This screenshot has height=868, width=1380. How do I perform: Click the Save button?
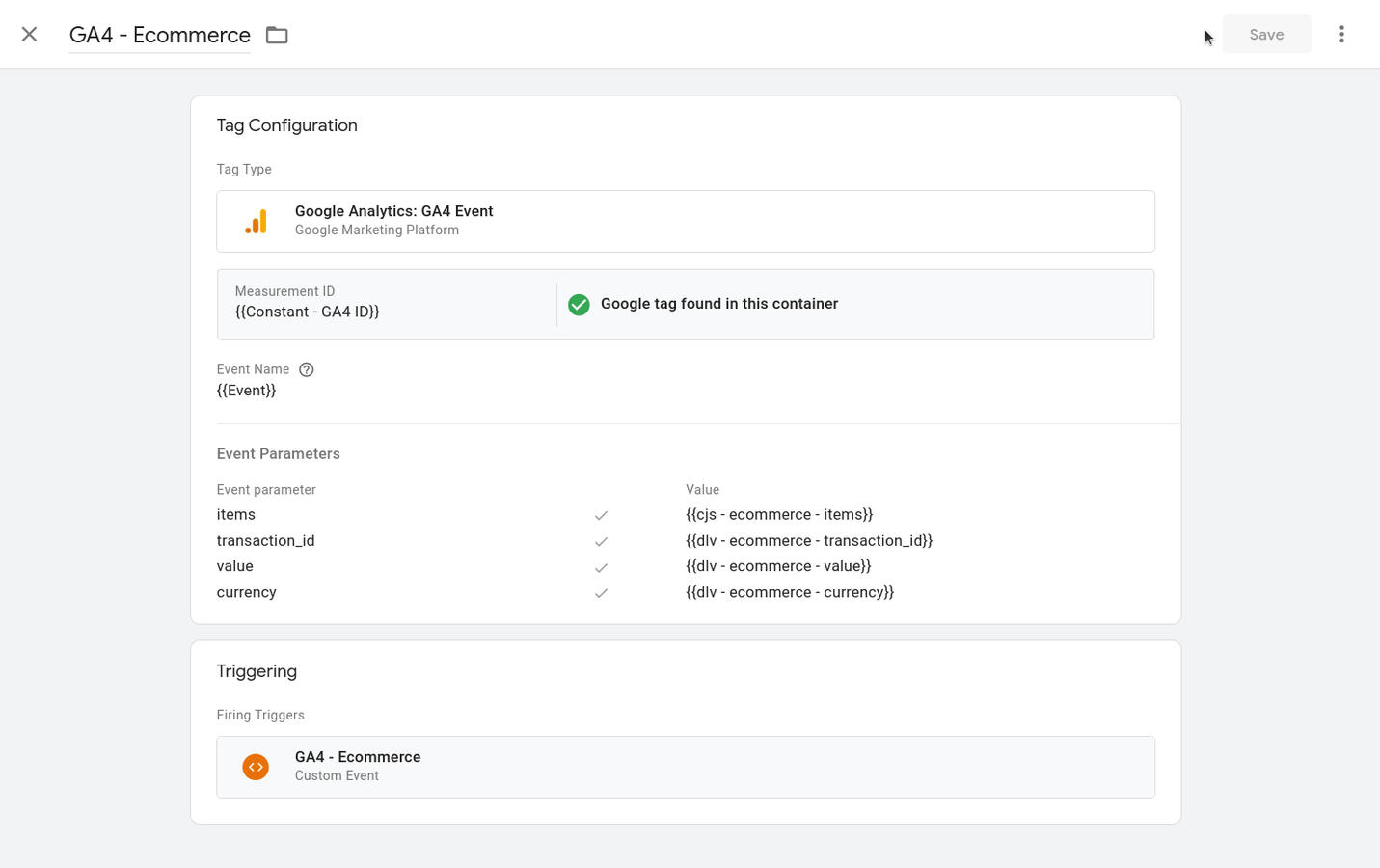pyautogui.click(x=1266, y=35)
